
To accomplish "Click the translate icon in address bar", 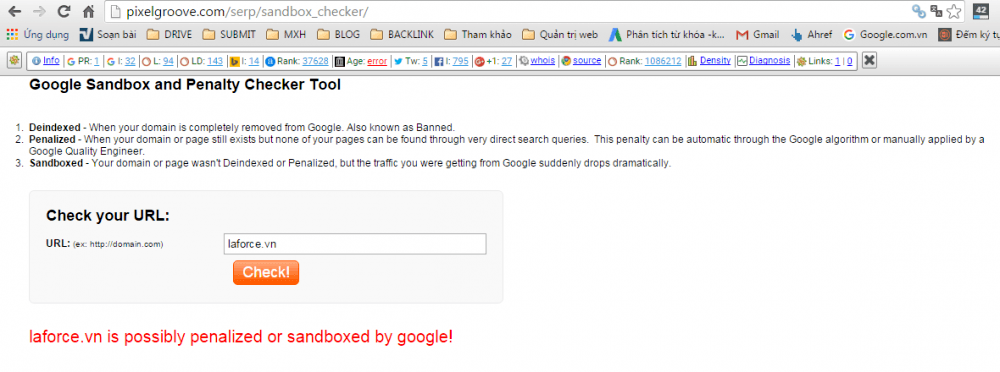I will 937,11.
